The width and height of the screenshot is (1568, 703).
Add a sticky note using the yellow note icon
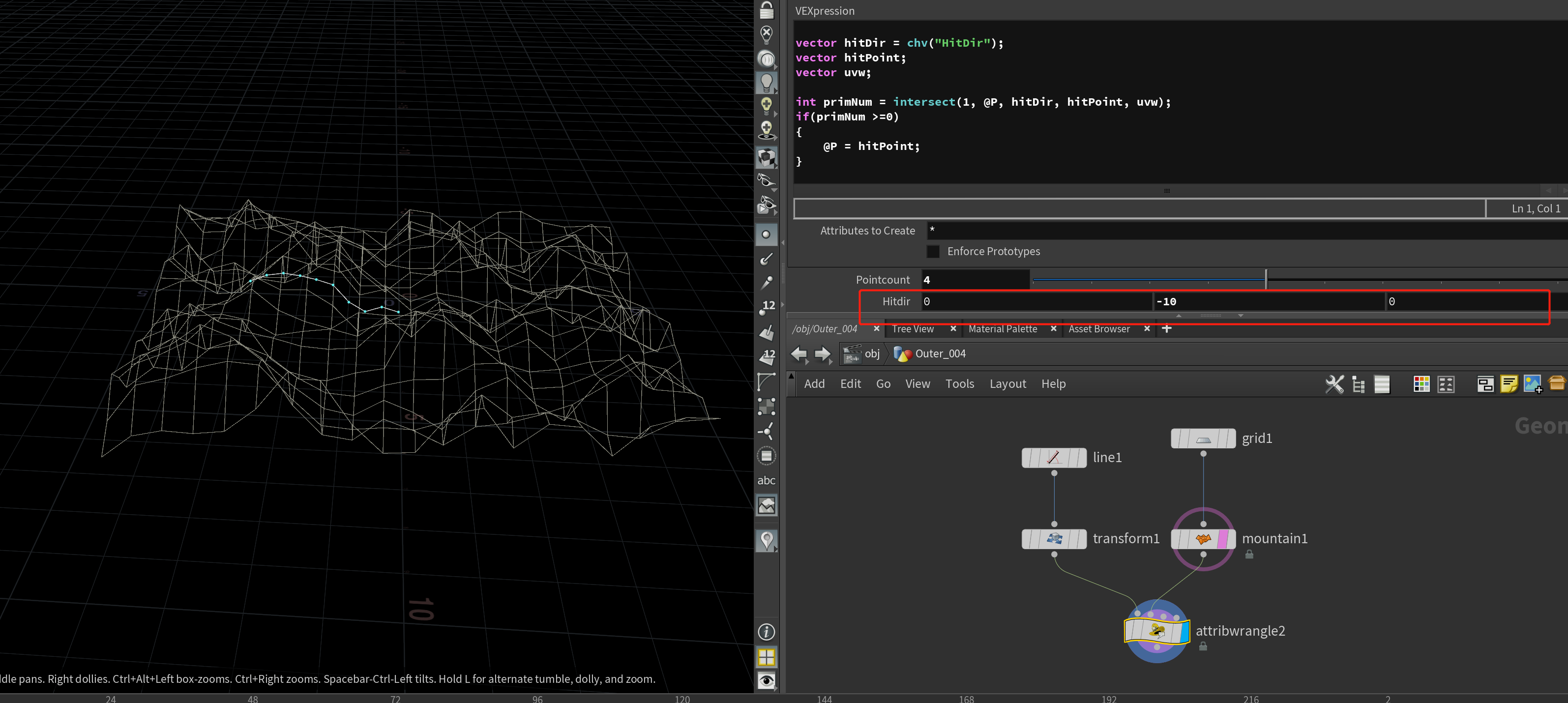(x=1509, y=384)
